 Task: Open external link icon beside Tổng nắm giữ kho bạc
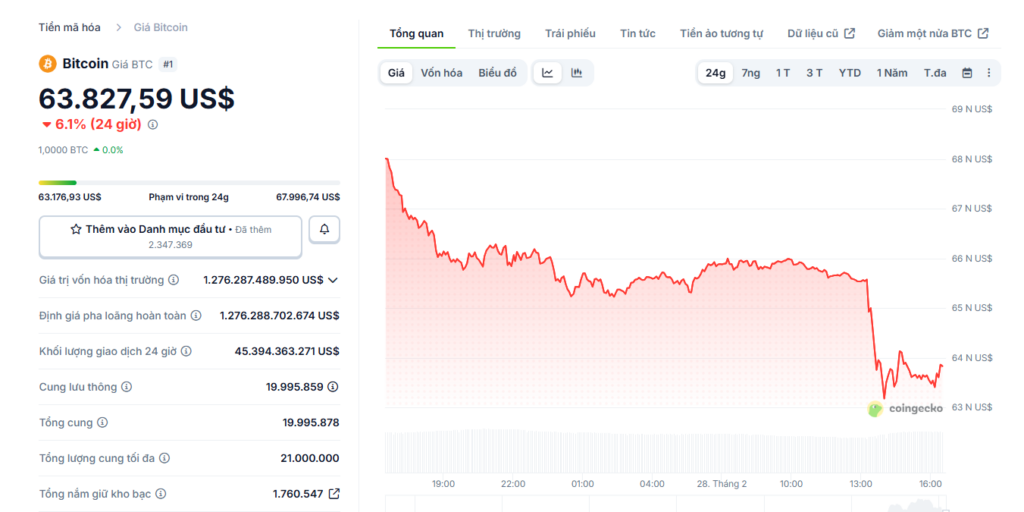coord(334,494)
